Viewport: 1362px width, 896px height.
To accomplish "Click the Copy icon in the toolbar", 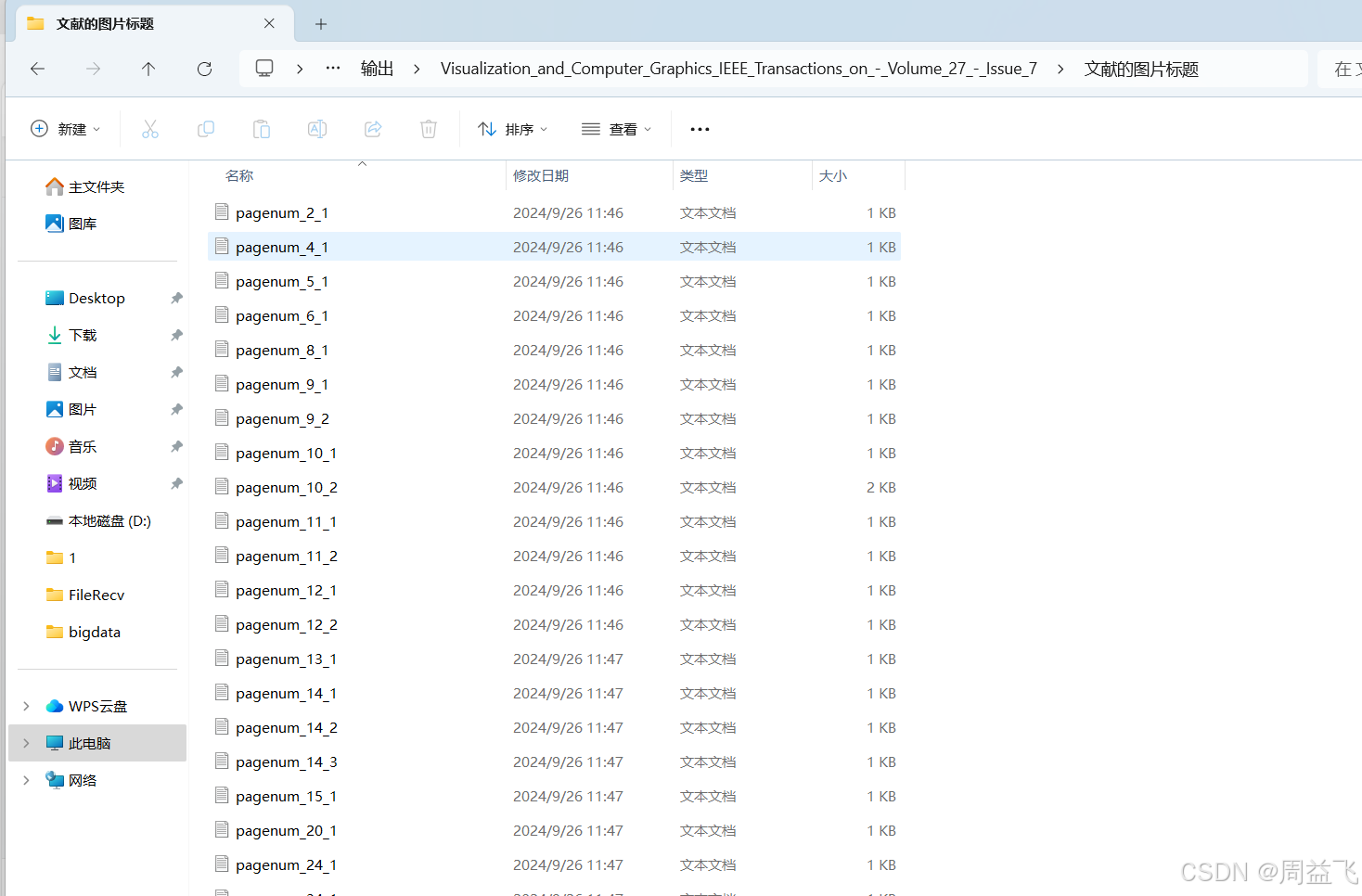I will point(206,129).
